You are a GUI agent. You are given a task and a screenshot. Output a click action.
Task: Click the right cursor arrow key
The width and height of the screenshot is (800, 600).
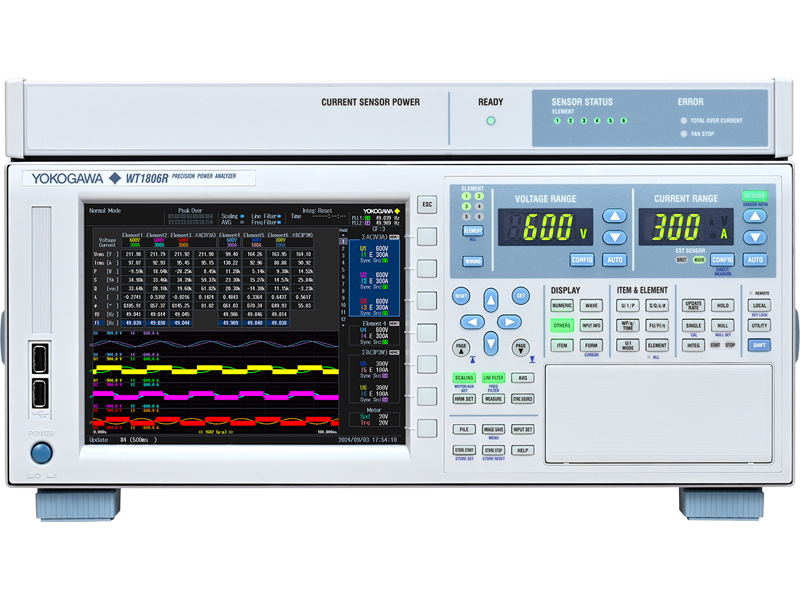[509, 322]
